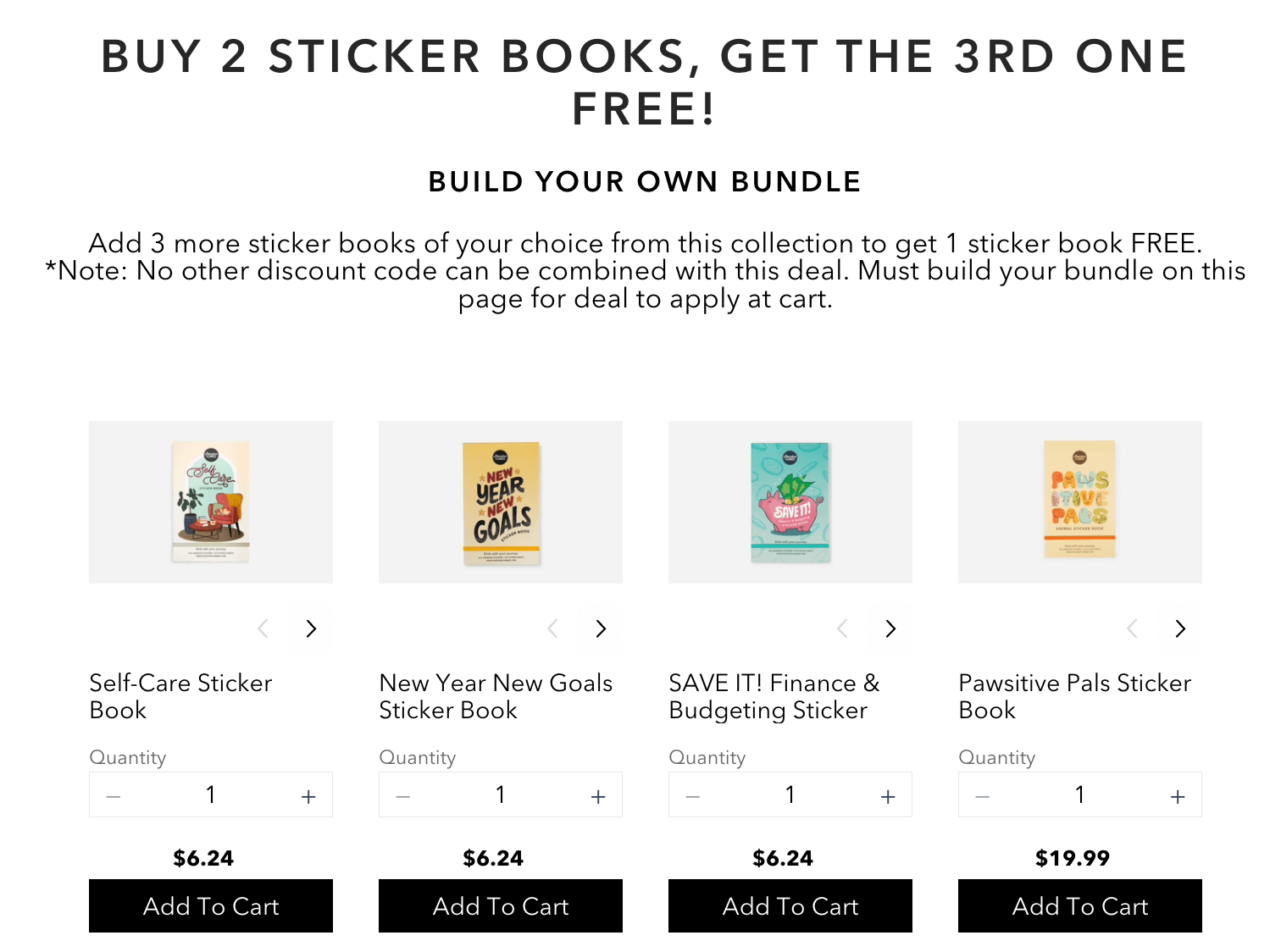Increase quantity of Pawsitive Pals Sticker Book

coord(1177,794)
